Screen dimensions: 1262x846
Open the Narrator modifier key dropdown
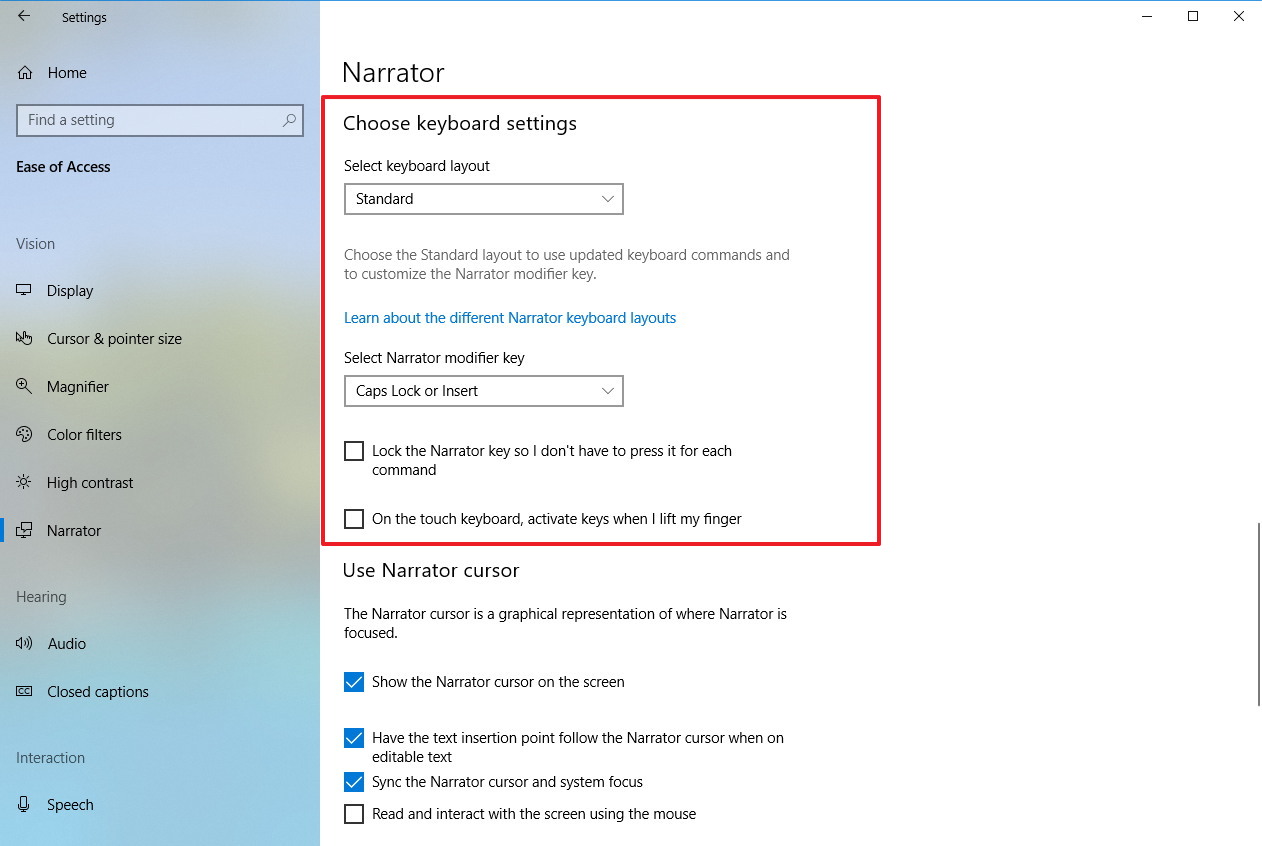click(484, 391)
